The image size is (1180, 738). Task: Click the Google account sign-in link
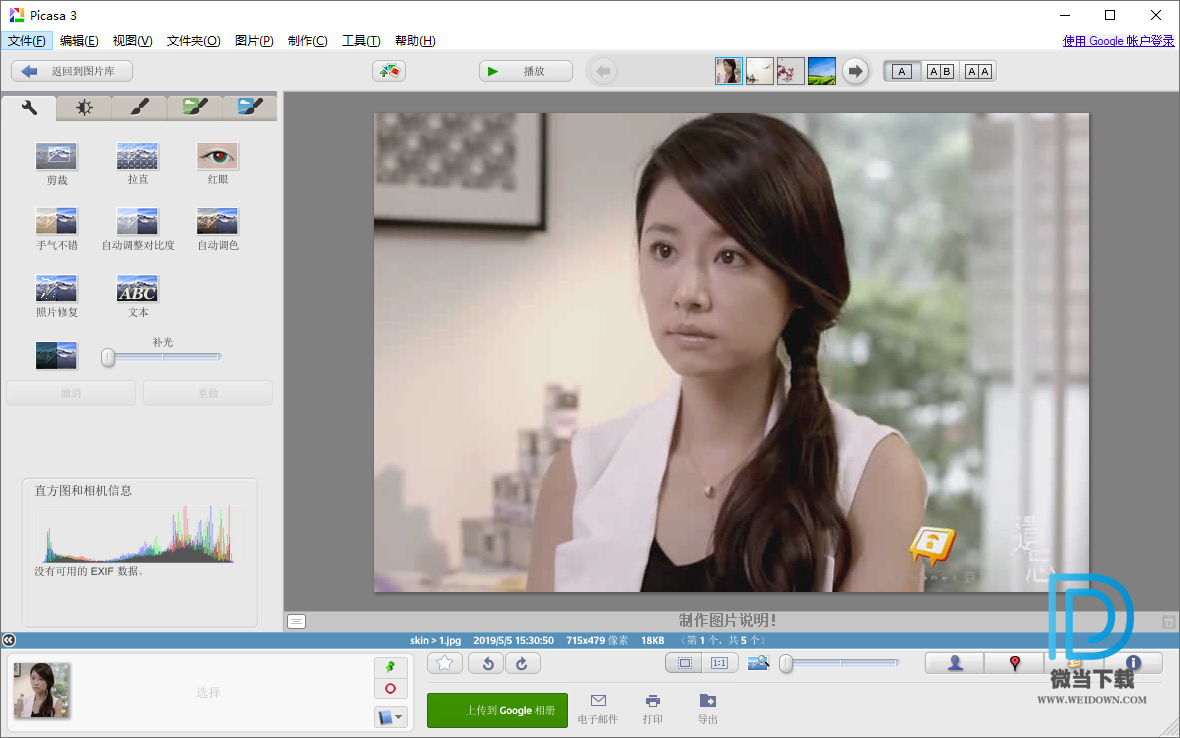click(1118, 41)
